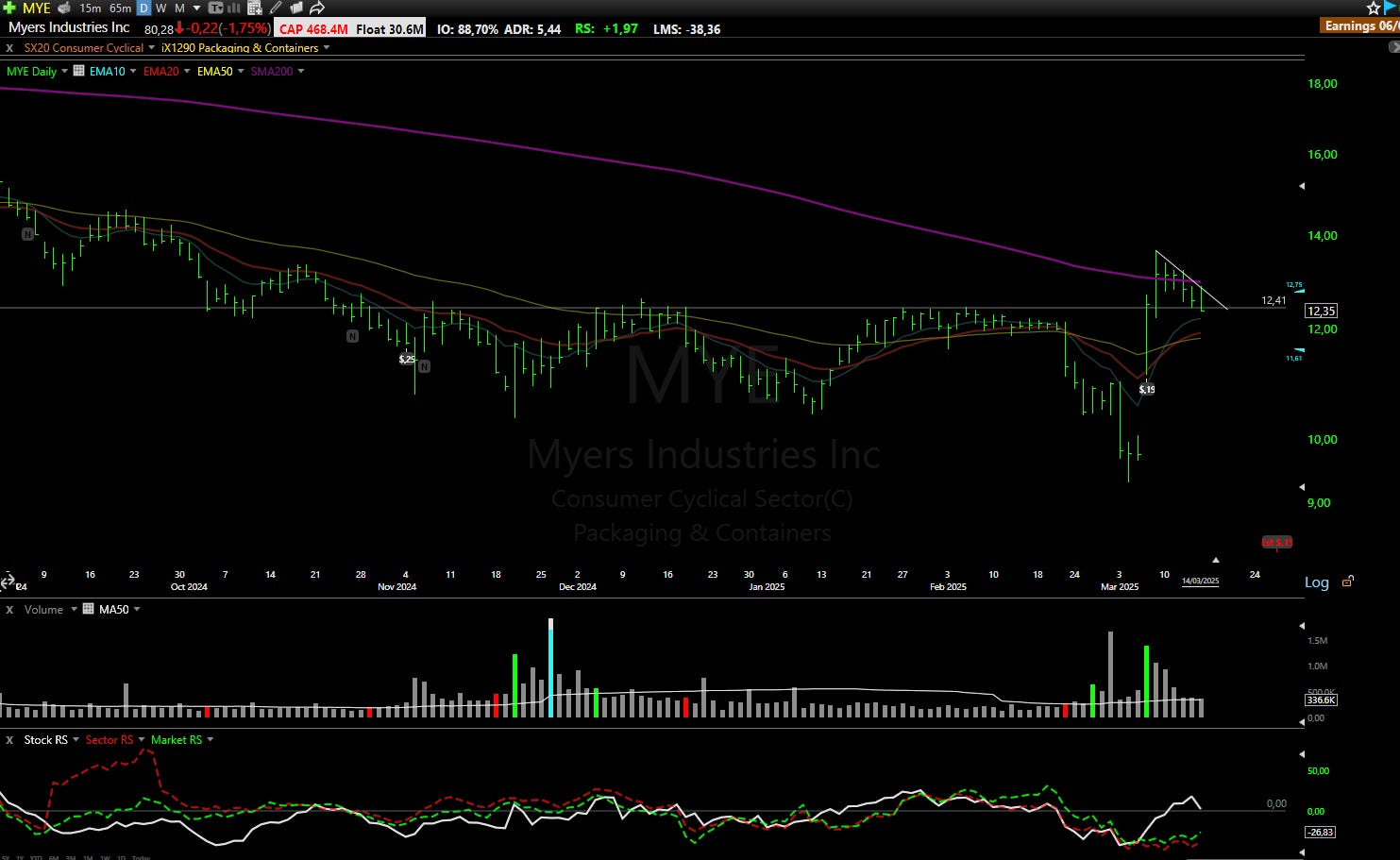
Task: Click the Earnings date badge
Action: click(1360, 25)
